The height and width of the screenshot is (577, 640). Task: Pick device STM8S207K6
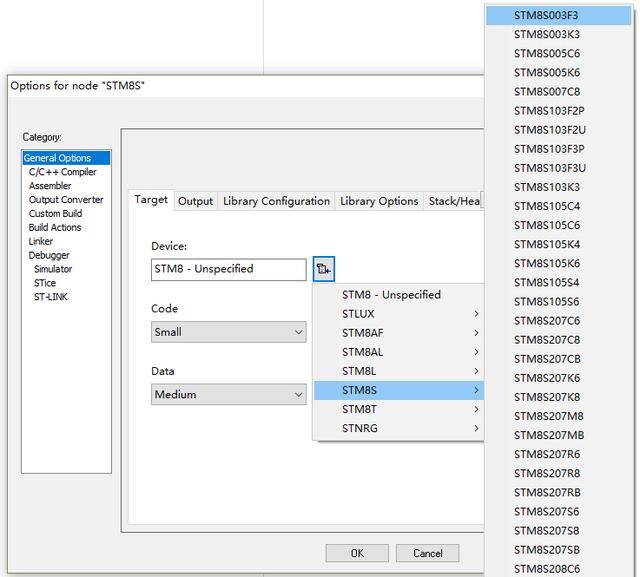558,378
